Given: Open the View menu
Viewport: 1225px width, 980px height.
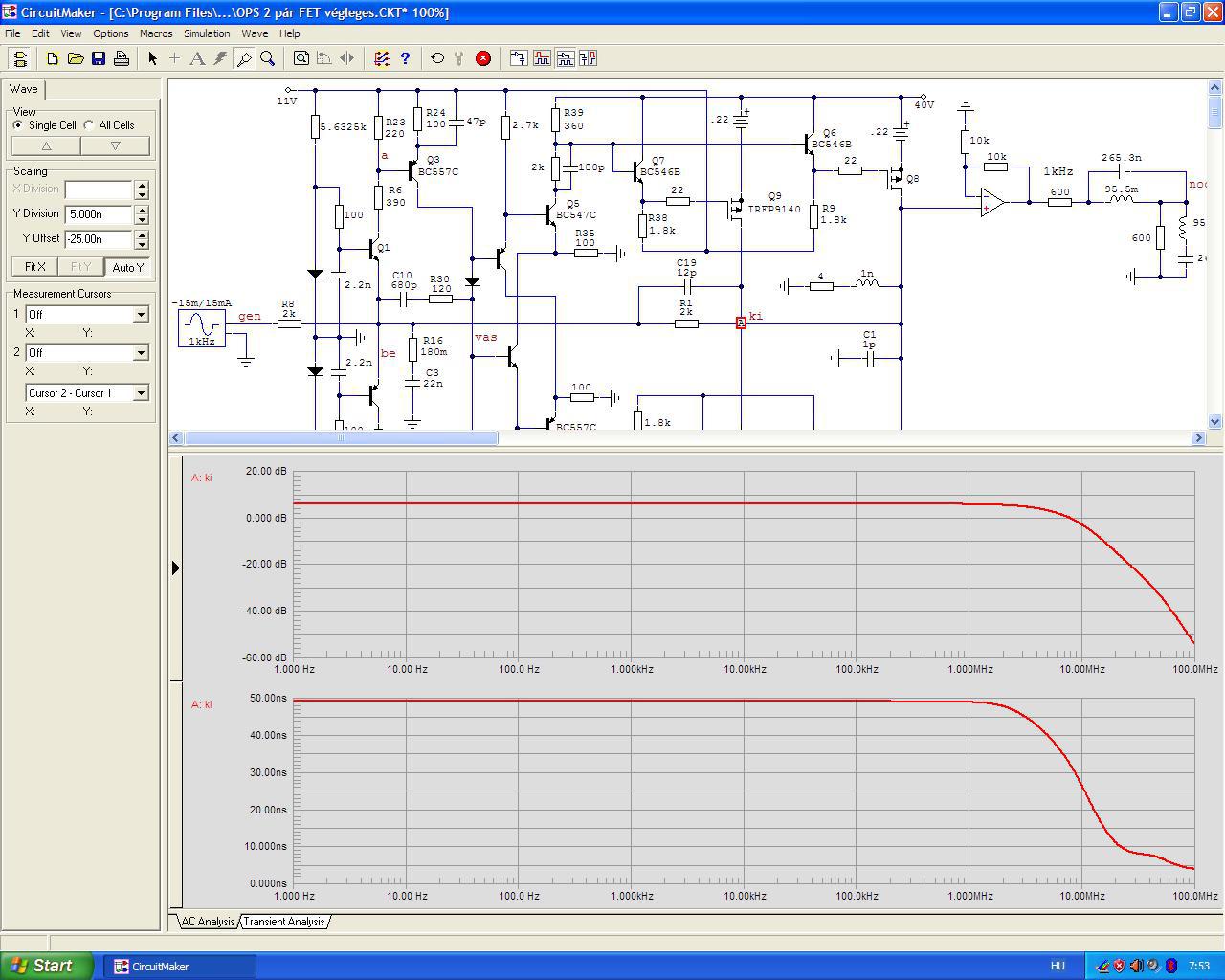Looking at the screenshot, I should point(71,33).
